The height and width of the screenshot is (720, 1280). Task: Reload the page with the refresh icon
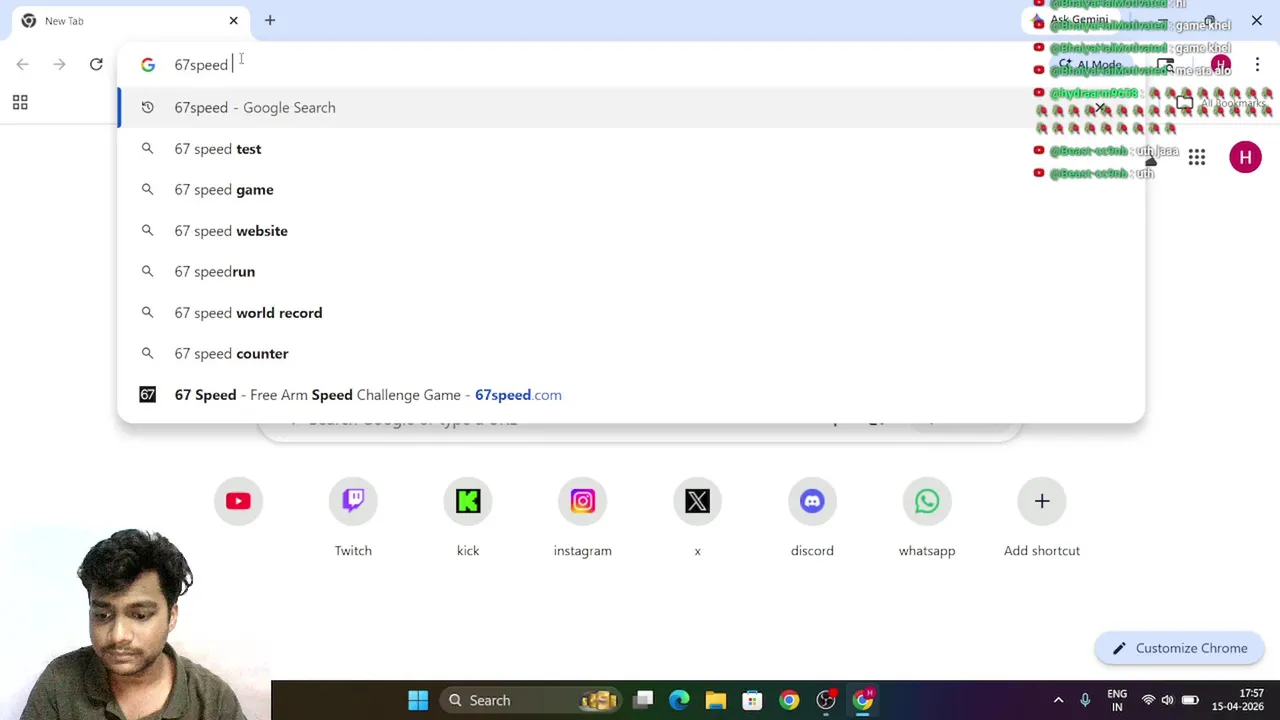point(96,64)
